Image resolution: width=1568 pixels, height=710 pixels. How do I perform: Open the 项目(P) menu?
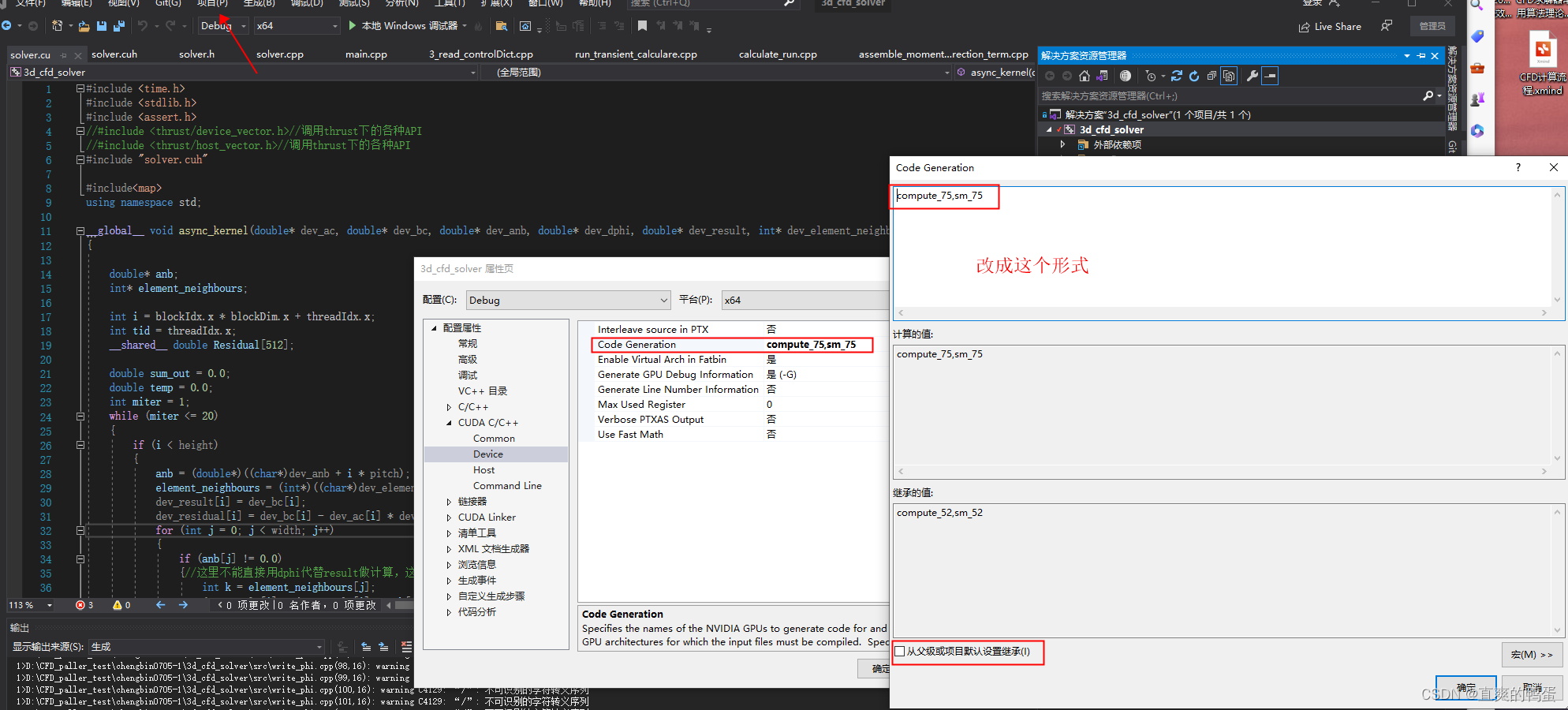[x=211, y=5]
